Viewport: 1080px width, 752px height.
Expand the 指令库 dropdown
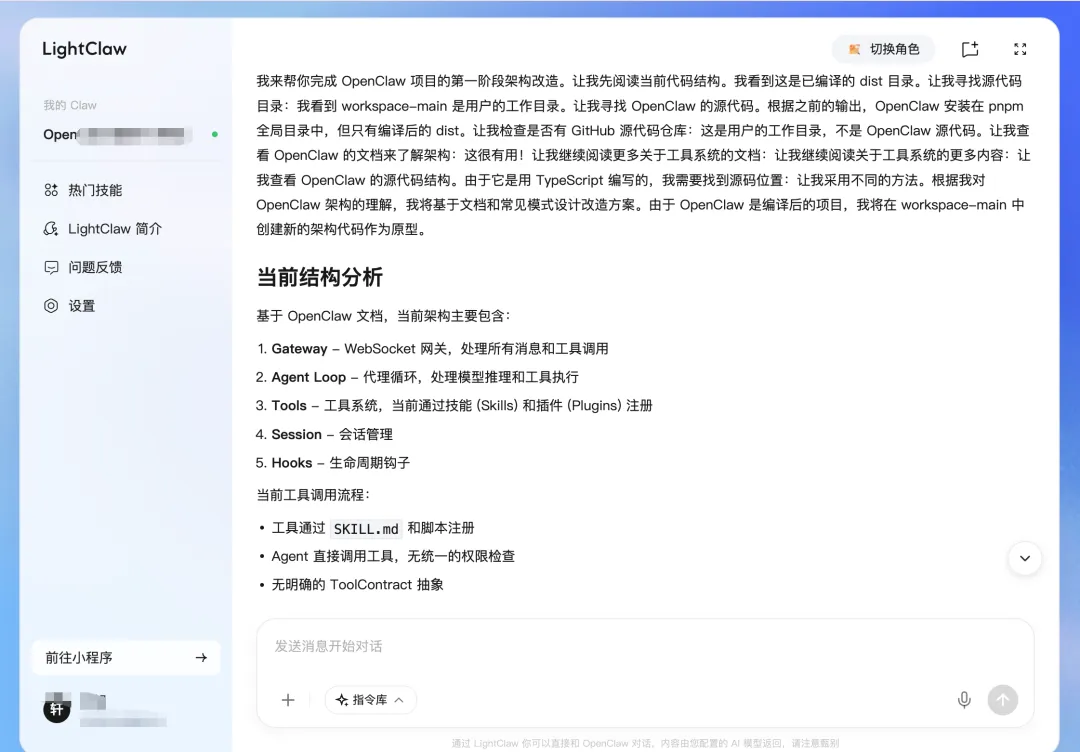[371, 700]
